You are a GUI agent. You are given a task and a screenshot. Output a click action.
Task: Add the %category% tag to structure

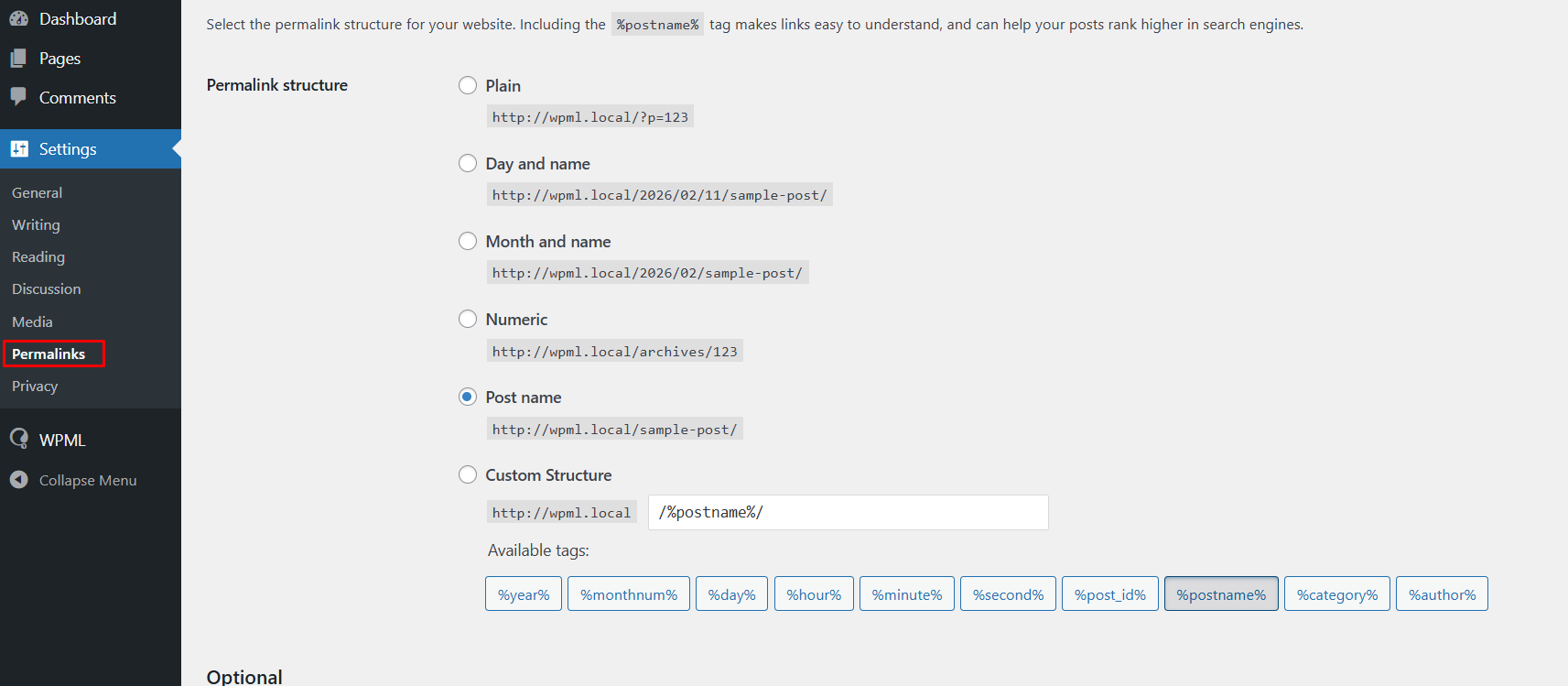[x=1336, y=594]
